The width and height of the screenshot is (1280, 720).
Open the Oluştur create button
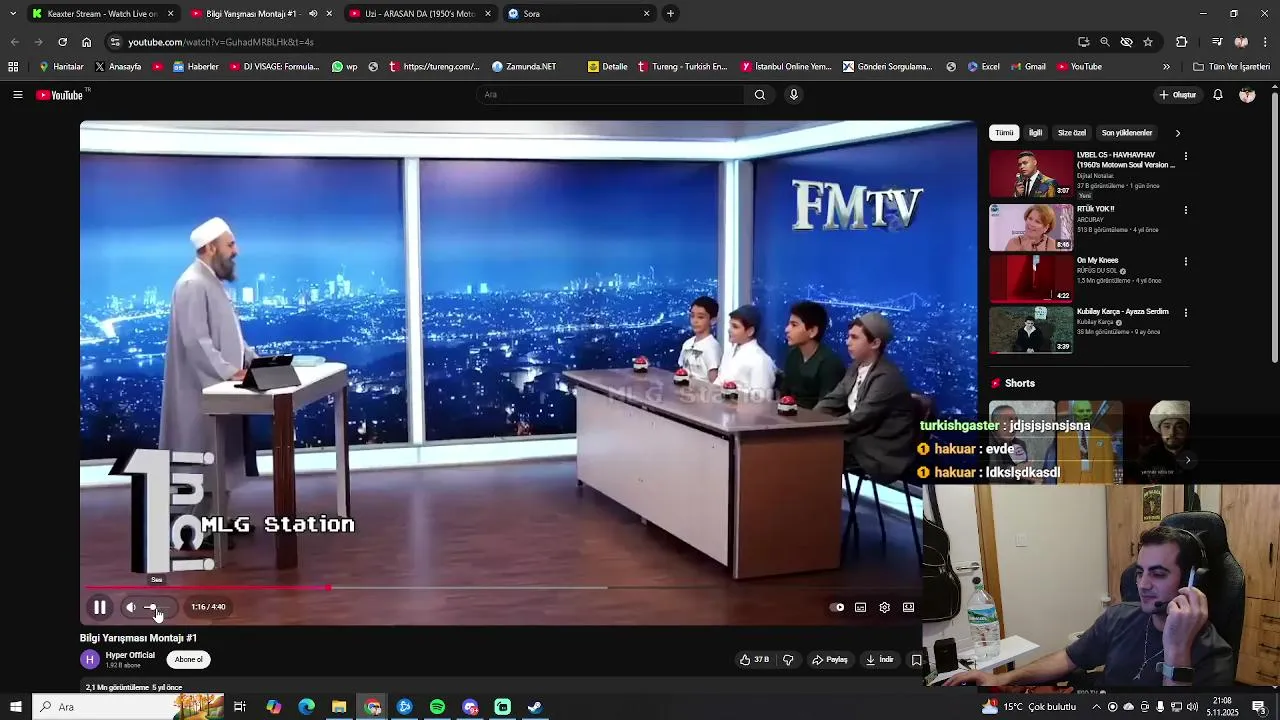coord(1178,95)
